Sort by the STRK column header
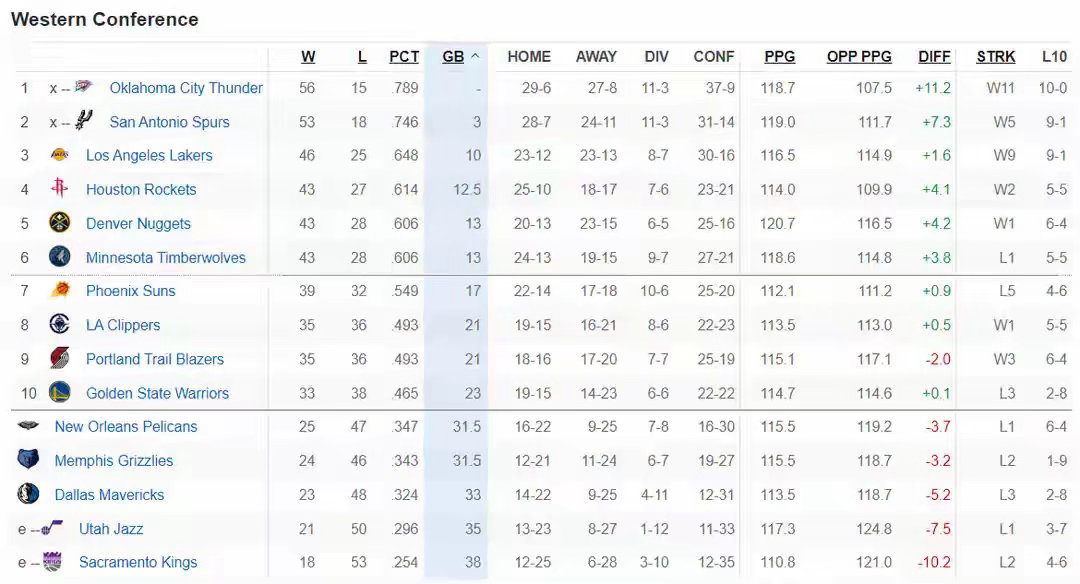Image resolution: width=1080 pixels, height=584 pixels. pyautogui.click(x=996, y=57)
